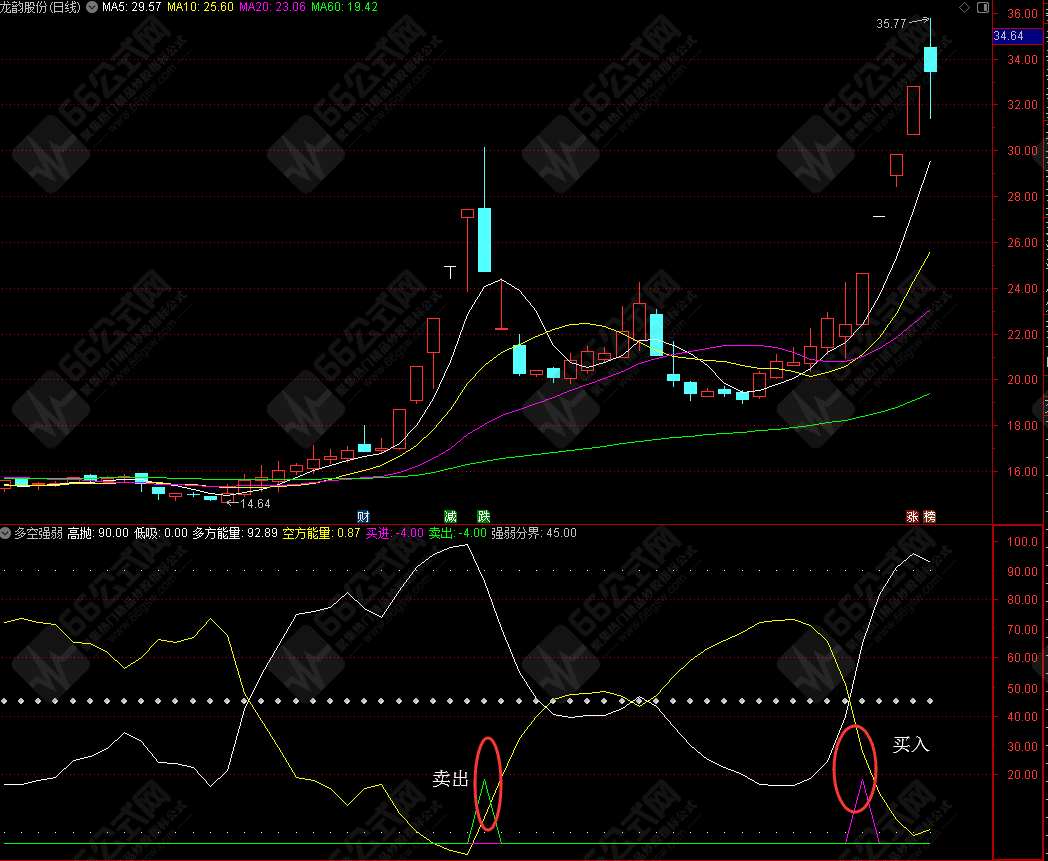Click the MA20: 23.06 label
This screenshot has height=861, width=1048.
tap(273, 7)
